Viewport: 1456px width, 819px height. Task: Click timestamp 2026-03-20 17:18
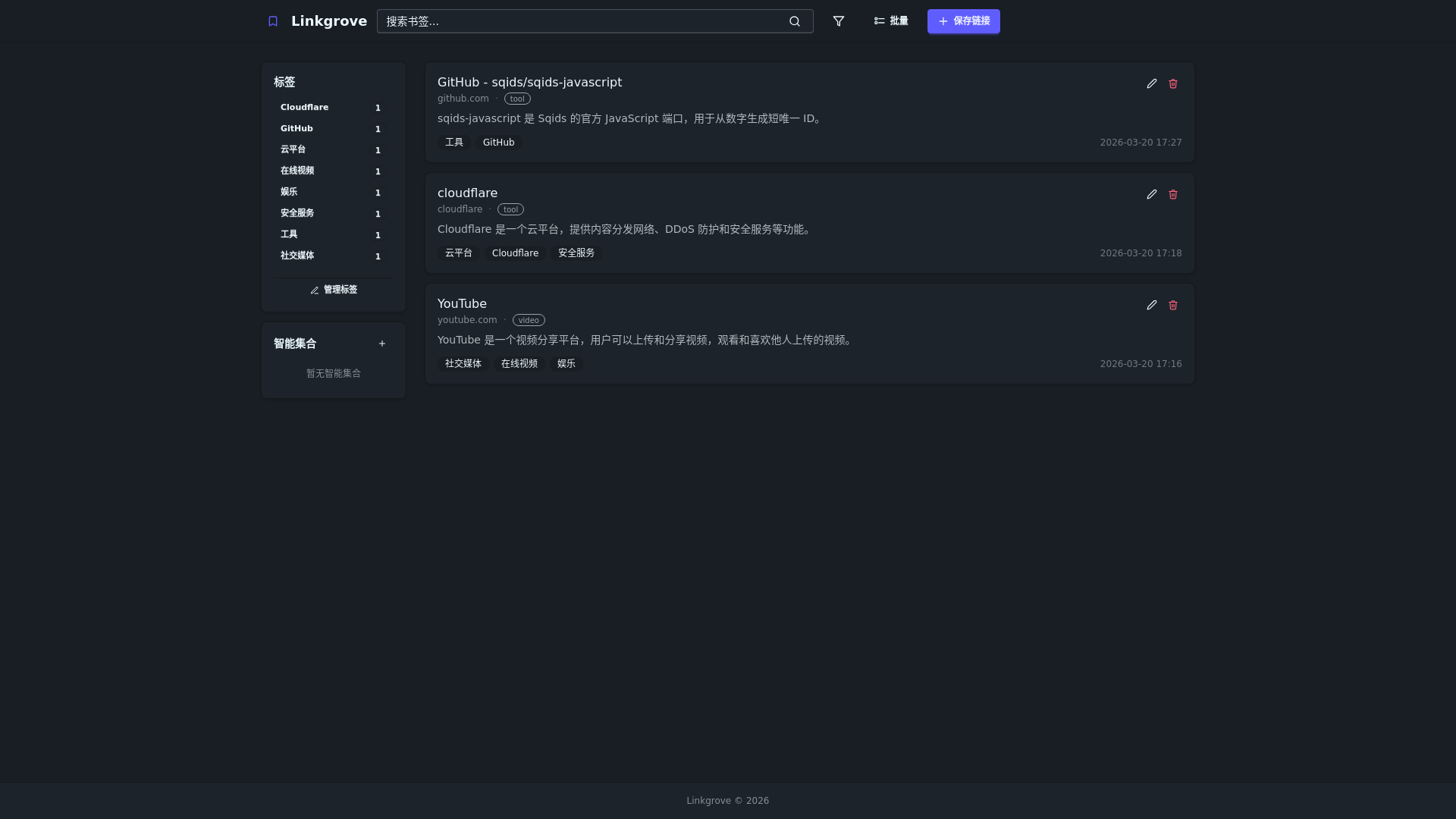point(1141,253)
